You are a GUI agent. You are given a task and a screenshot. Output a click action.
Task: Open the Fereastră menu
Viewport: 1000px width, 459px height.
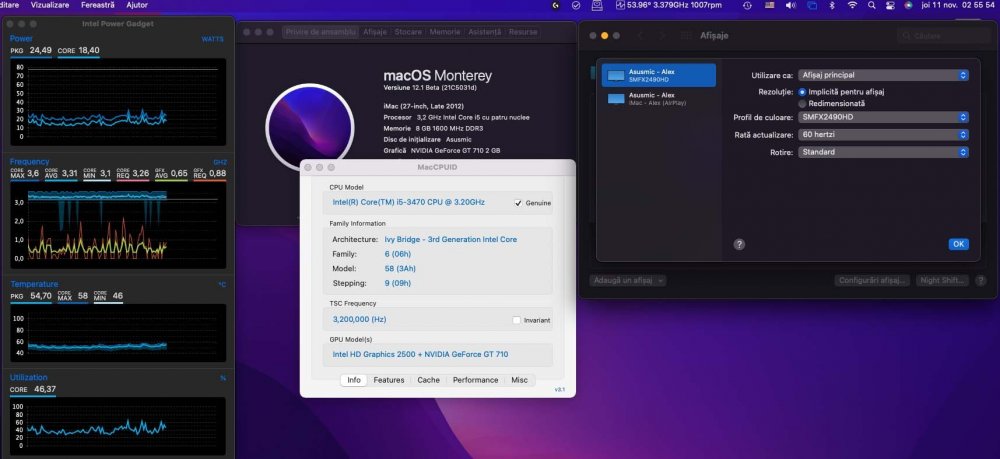pyautogui.click(x=98, y=5)
